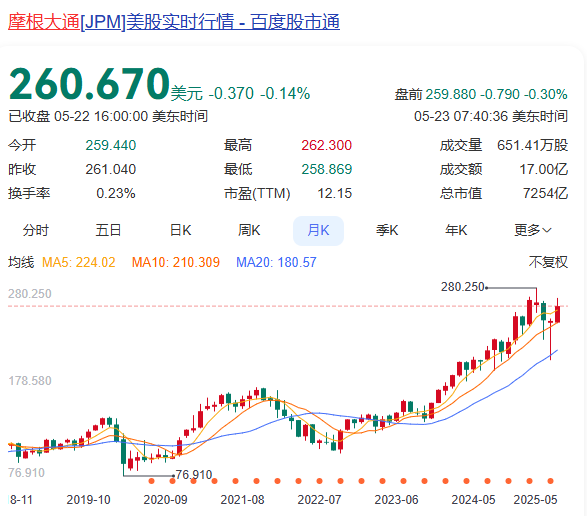Click the latest red candlestick in the chart
The width and height of the screenshot is (587, 516).
coord(557,314)
